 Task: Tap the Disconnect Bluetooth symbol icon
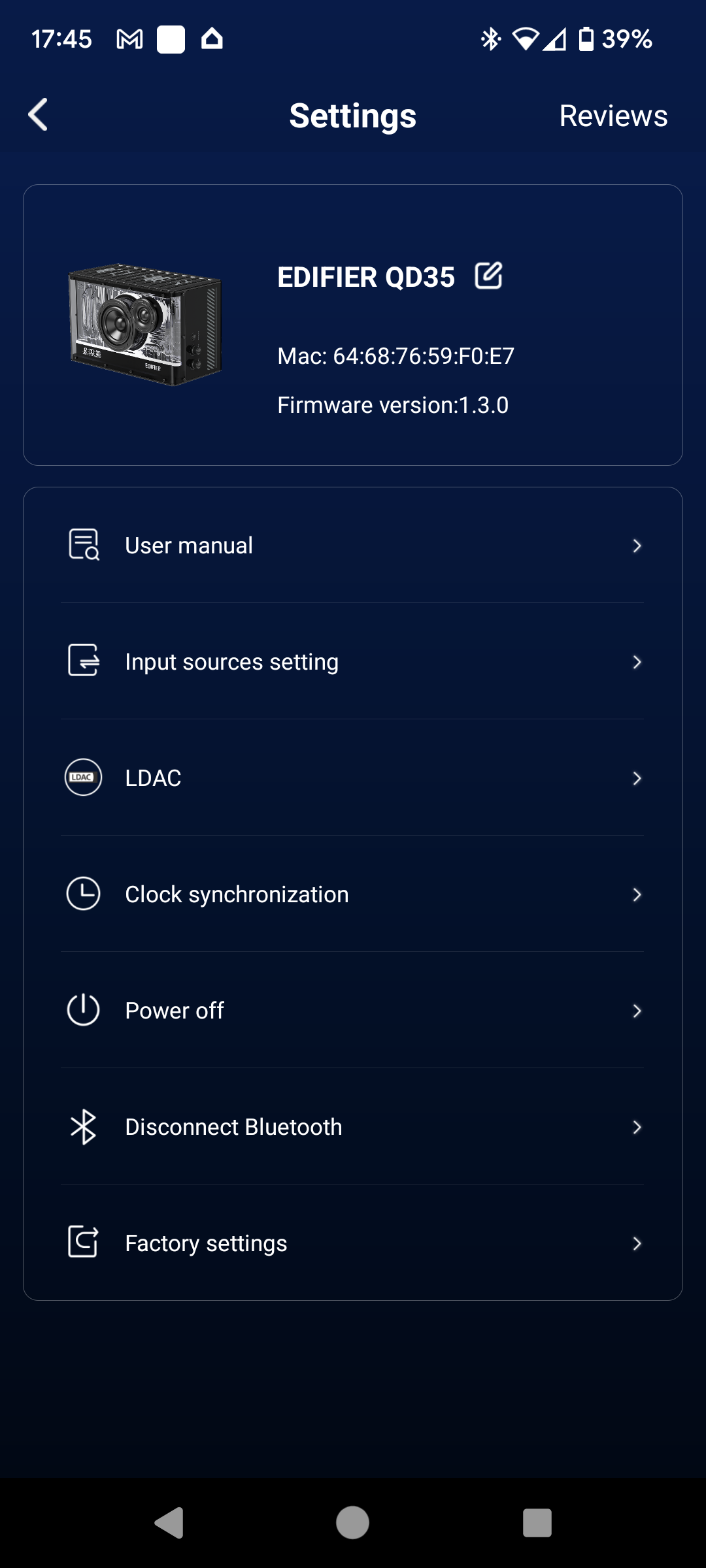(84, 1126)
